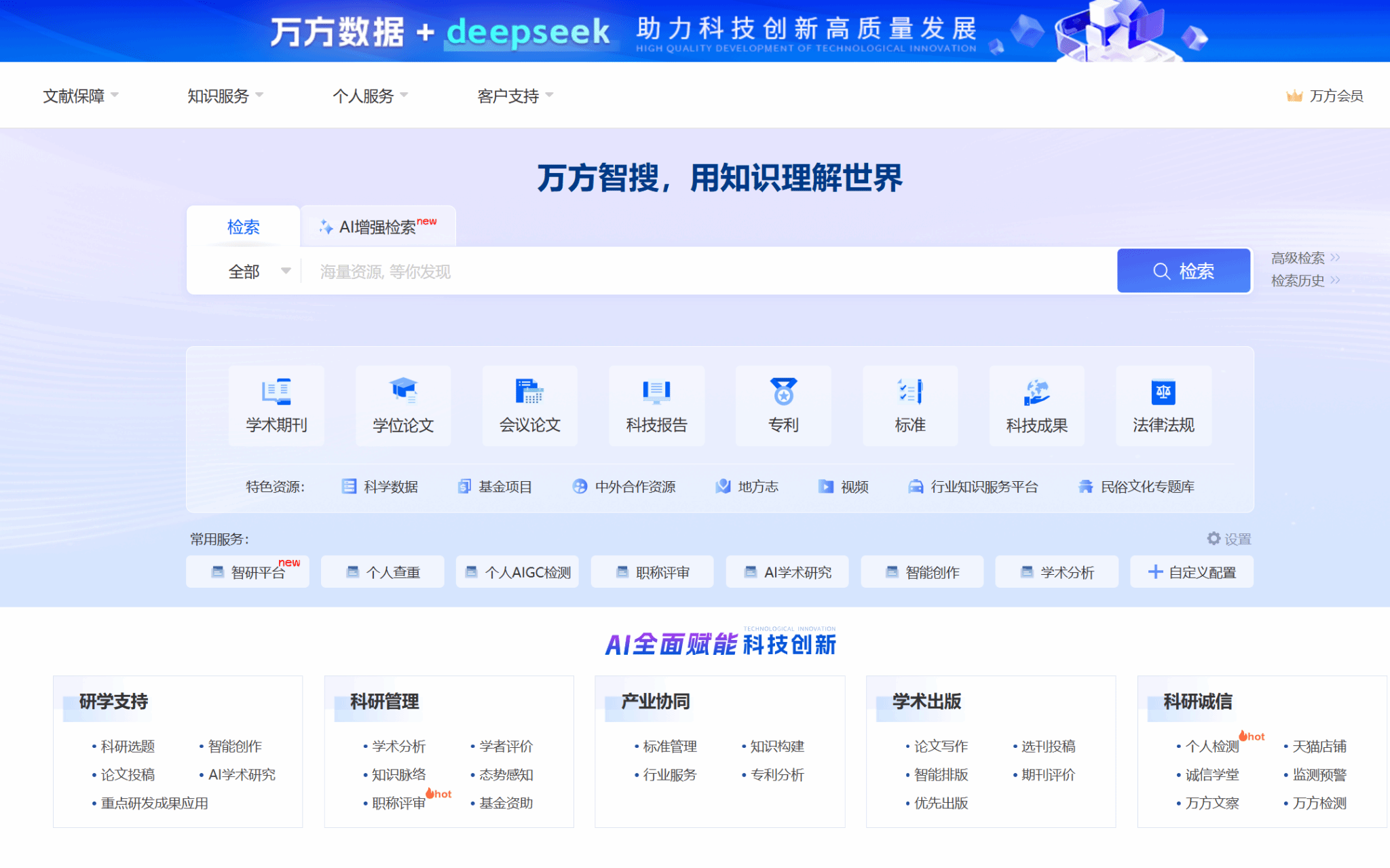
Task: Open the 学术期刊 journal icon
Action: 276,392
